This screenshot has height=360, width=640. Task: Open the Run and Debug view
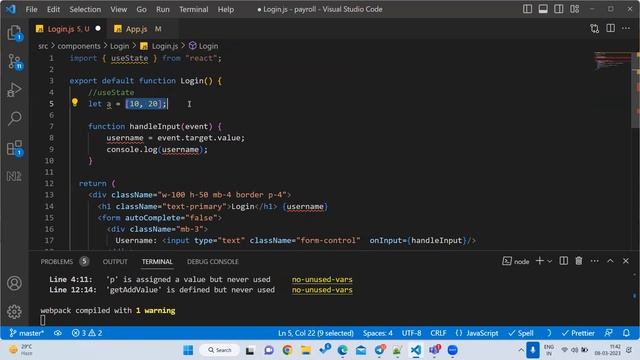pos(15,90)
